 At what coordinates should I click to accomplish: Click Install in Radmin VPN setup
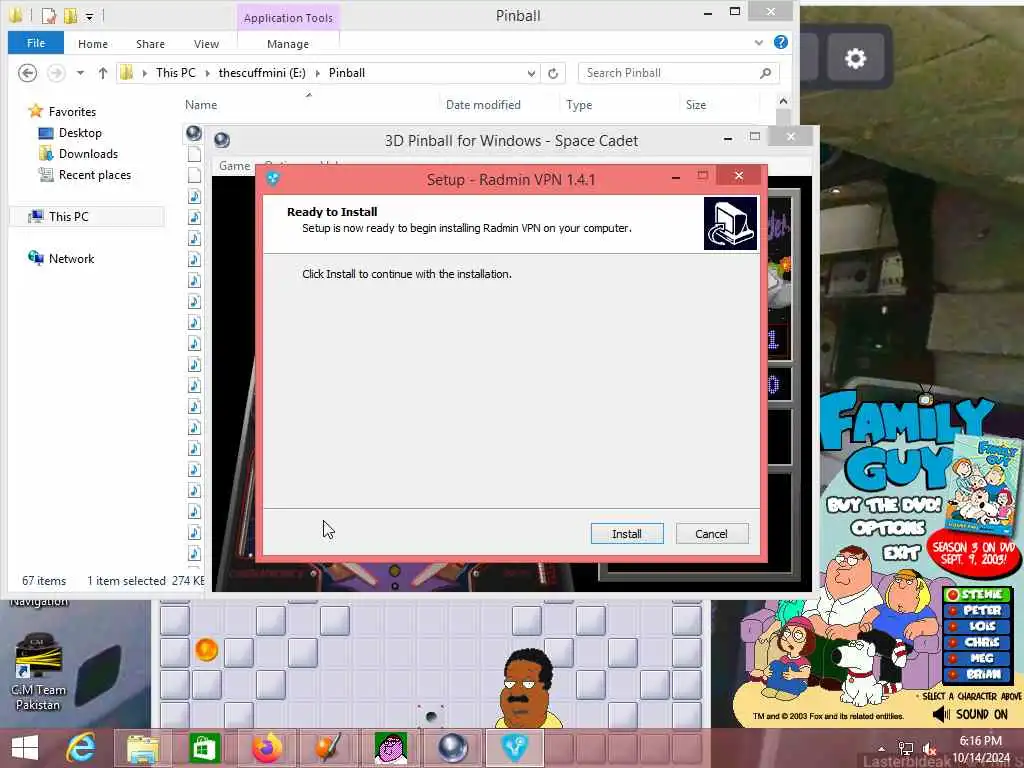coord(626,534)
